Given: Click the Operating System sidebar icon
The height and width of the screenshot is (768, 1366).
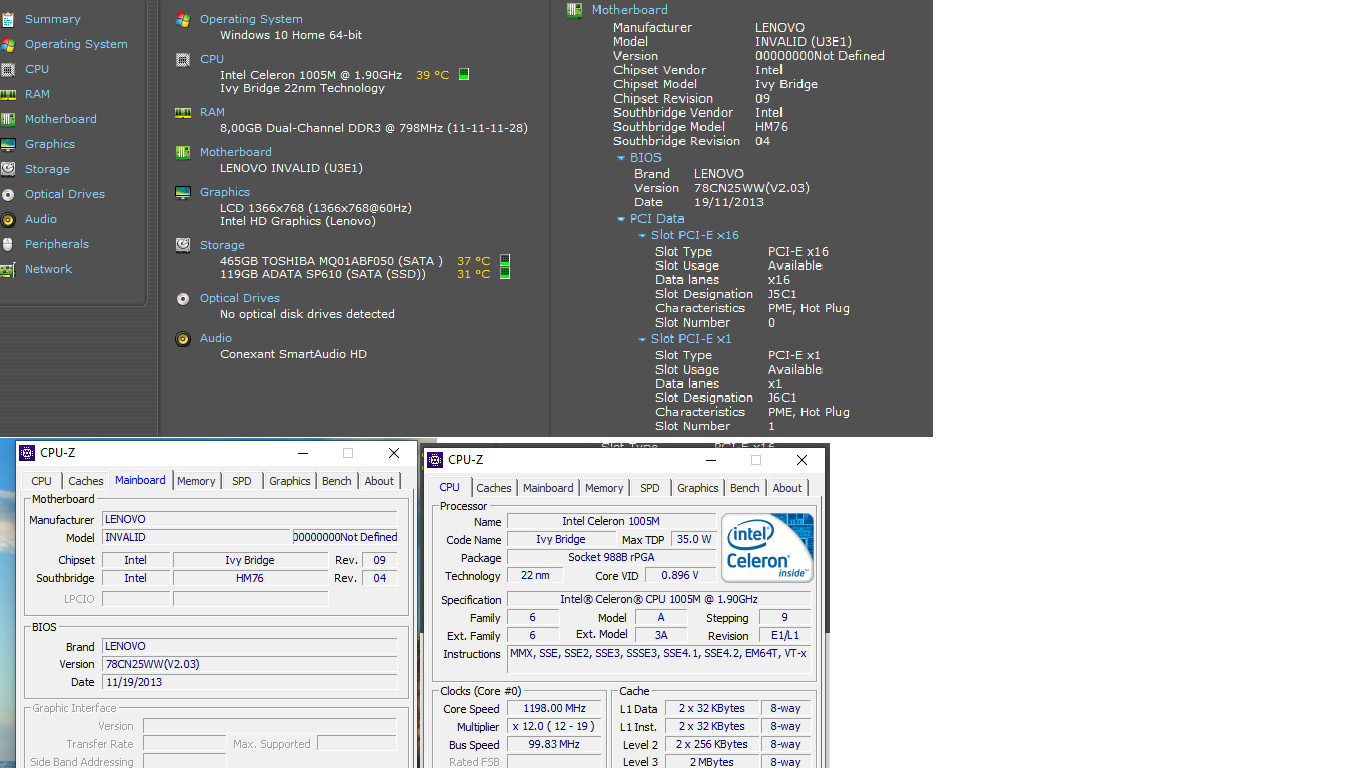Looking at the screenshot, I should tap(8, 44).
